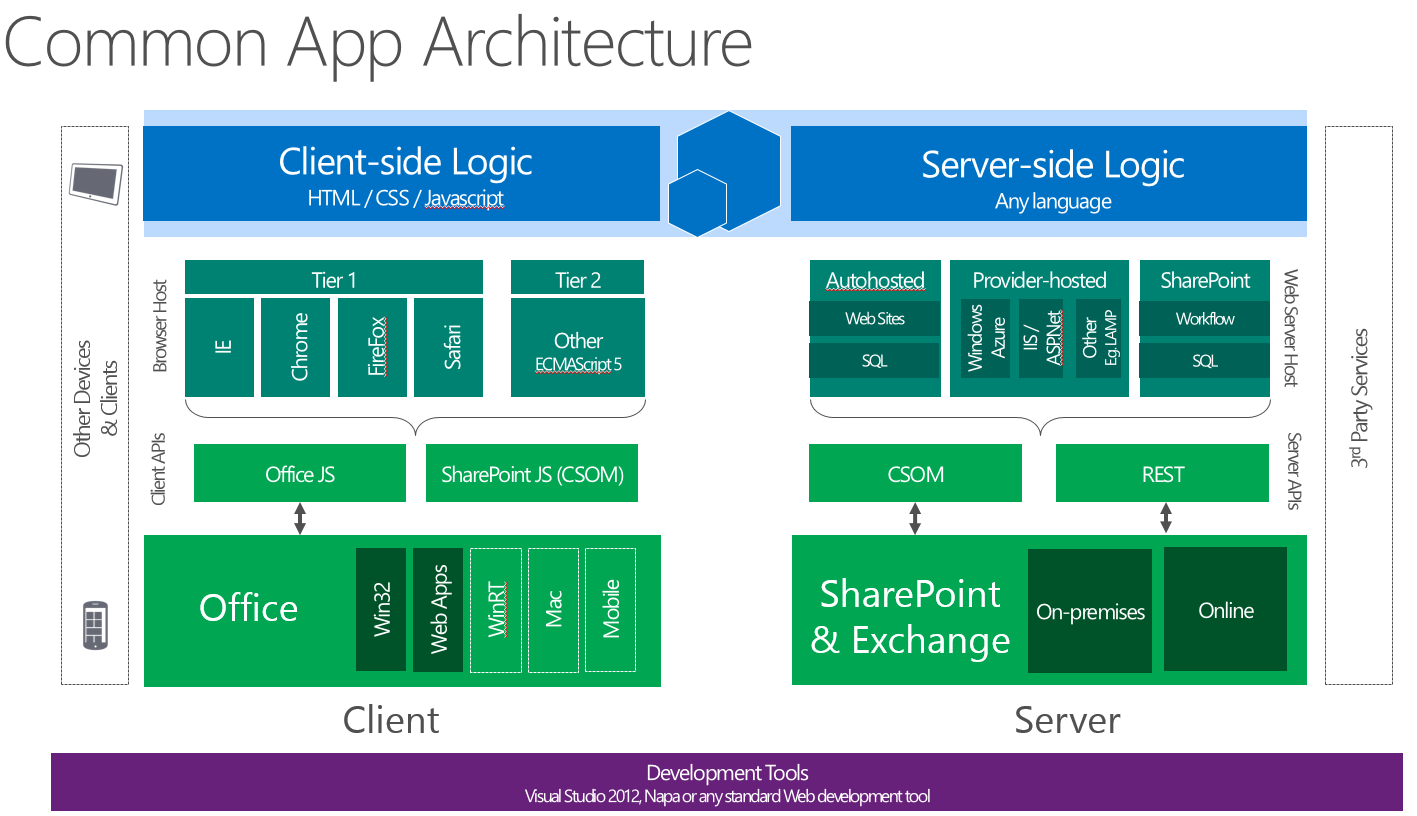
Task: Click the Autohosted header
Action: 875,280
